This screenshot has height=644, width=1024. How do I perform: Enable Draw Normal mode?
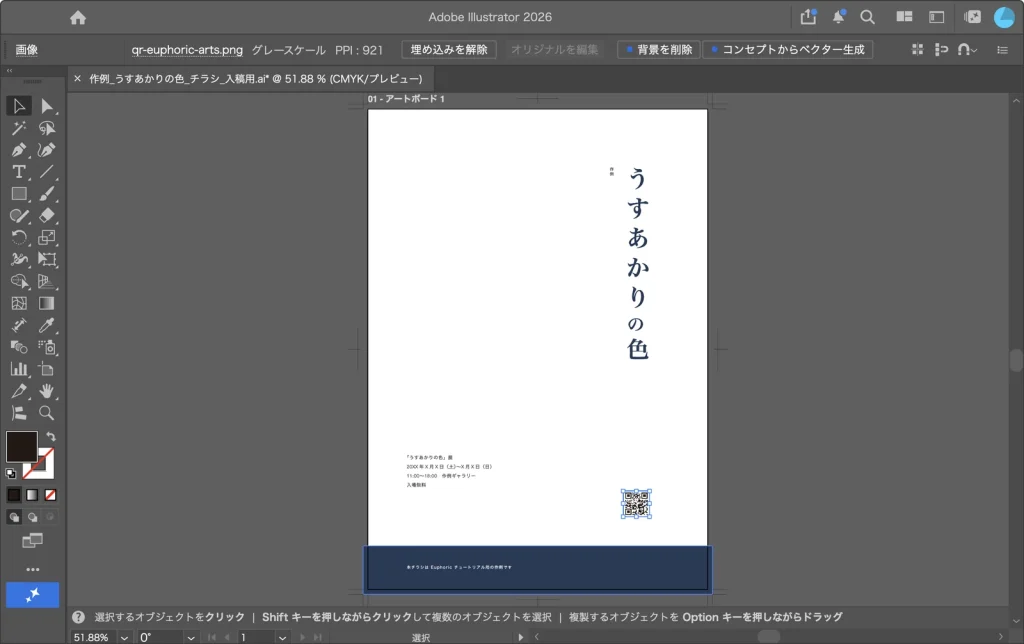pyautogui.click(x=14, y=517)
